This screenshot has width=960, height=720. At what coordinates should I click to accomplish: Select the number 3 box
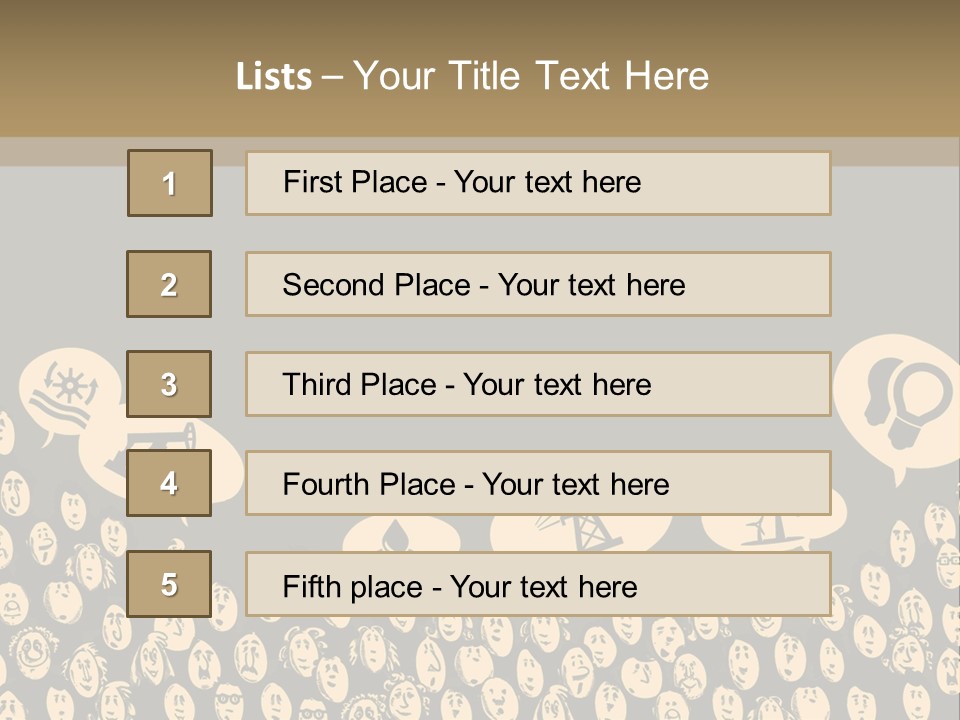[169, 384]
